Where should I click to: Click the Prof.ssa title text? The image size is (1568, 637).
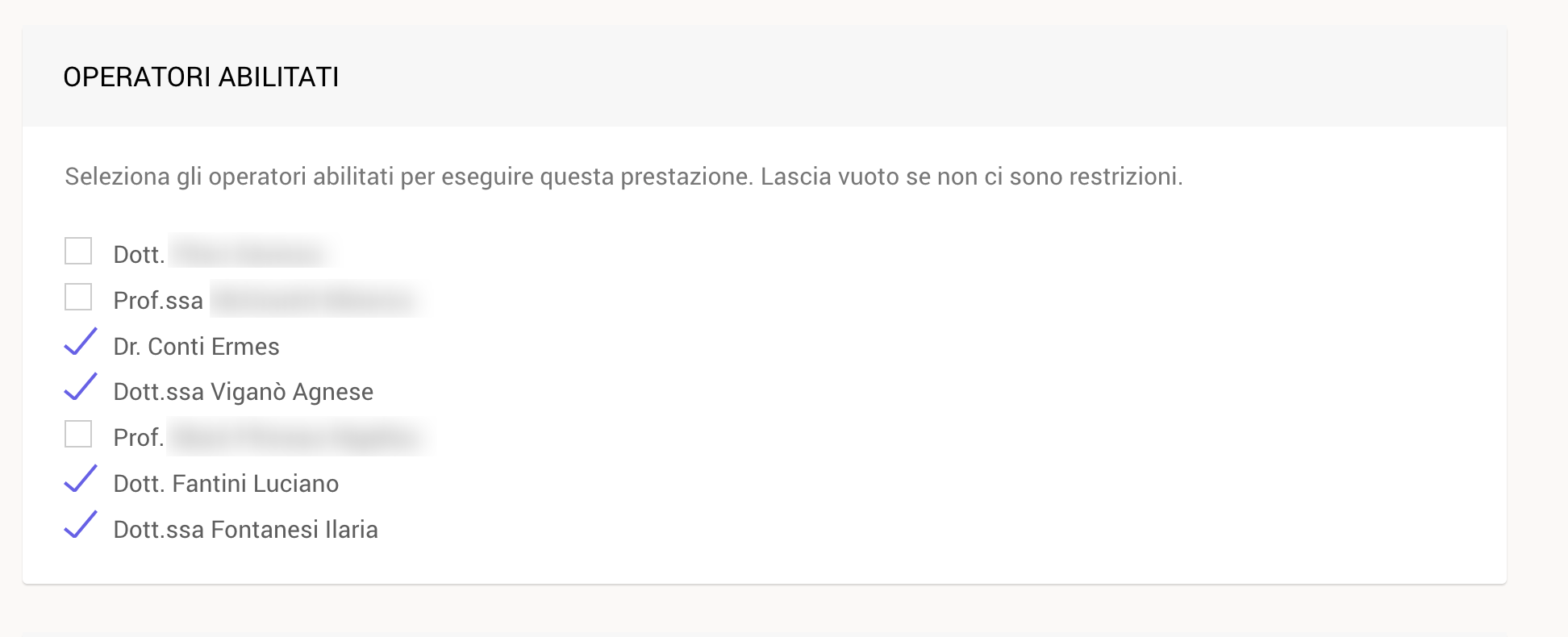pos(158,301)
